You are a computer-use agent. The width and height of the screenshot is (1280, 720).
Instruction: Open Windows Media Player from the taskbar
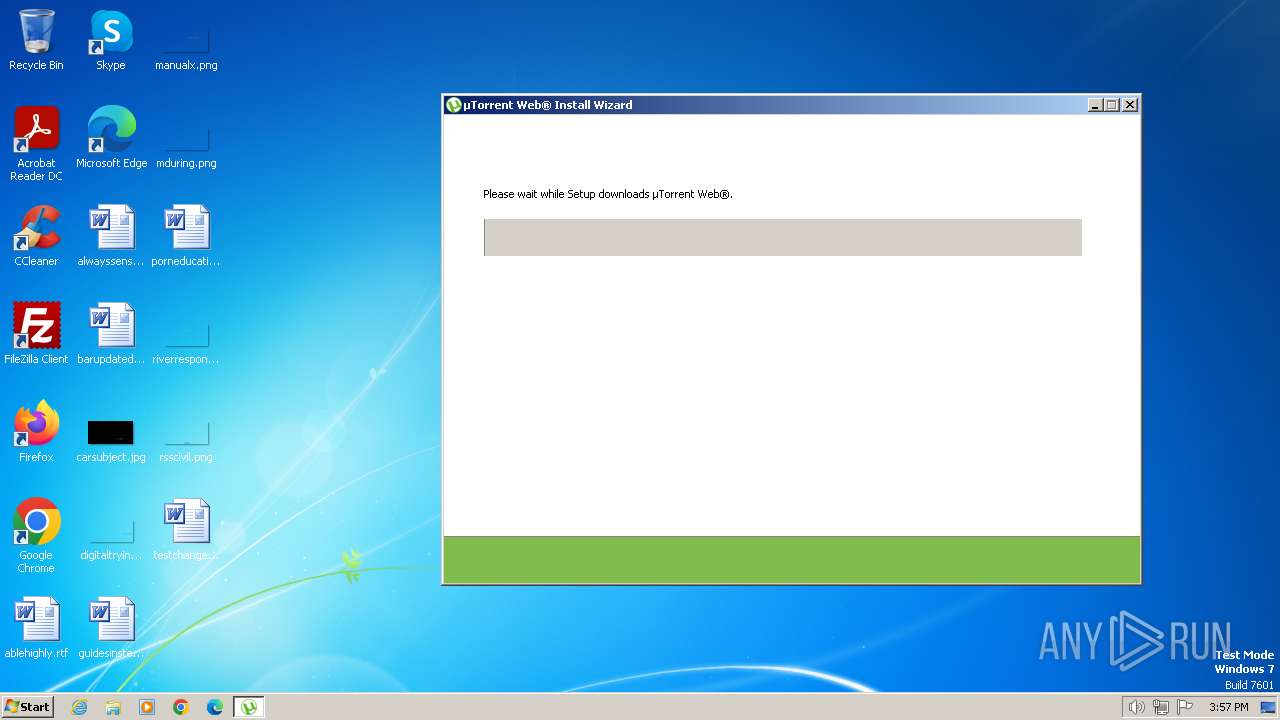pyautogui.click(x=147, y=707)
